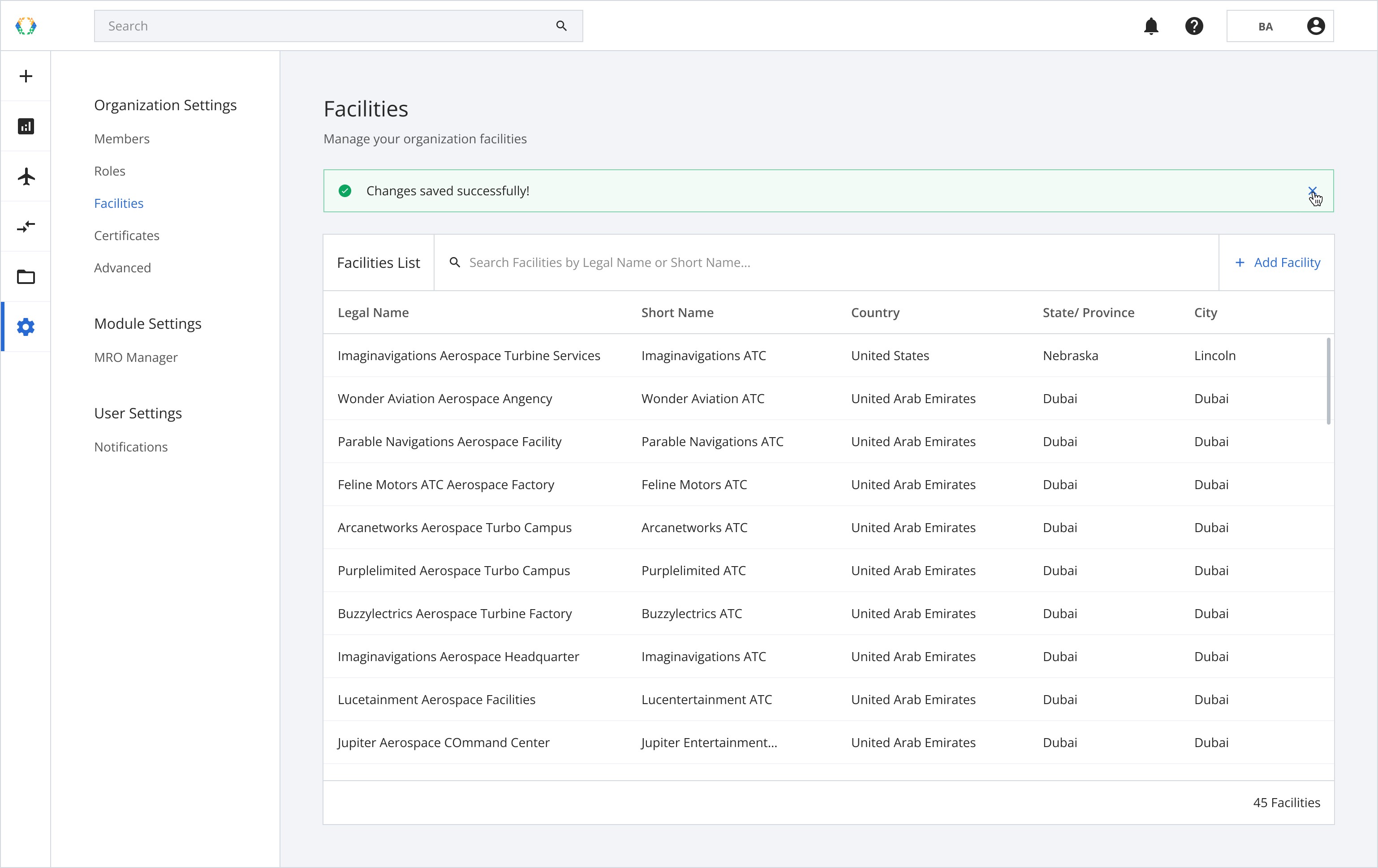Click the Parable Navigations ATC short name
The image size is (1378, 868).
[x=712, y=441]
